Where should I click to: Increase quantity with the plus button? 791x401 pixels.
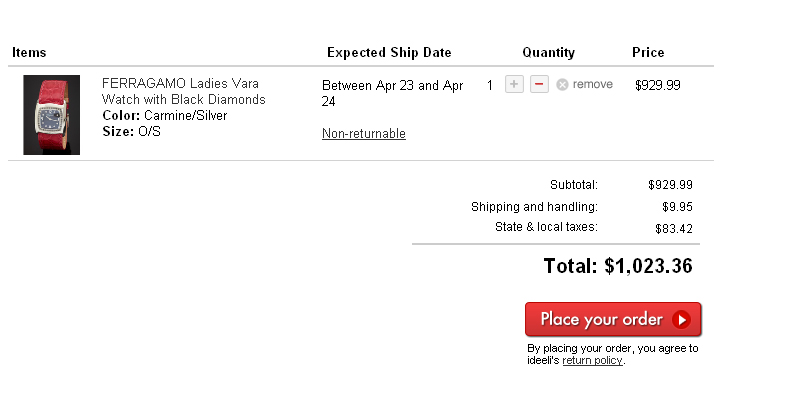[514, 84]
